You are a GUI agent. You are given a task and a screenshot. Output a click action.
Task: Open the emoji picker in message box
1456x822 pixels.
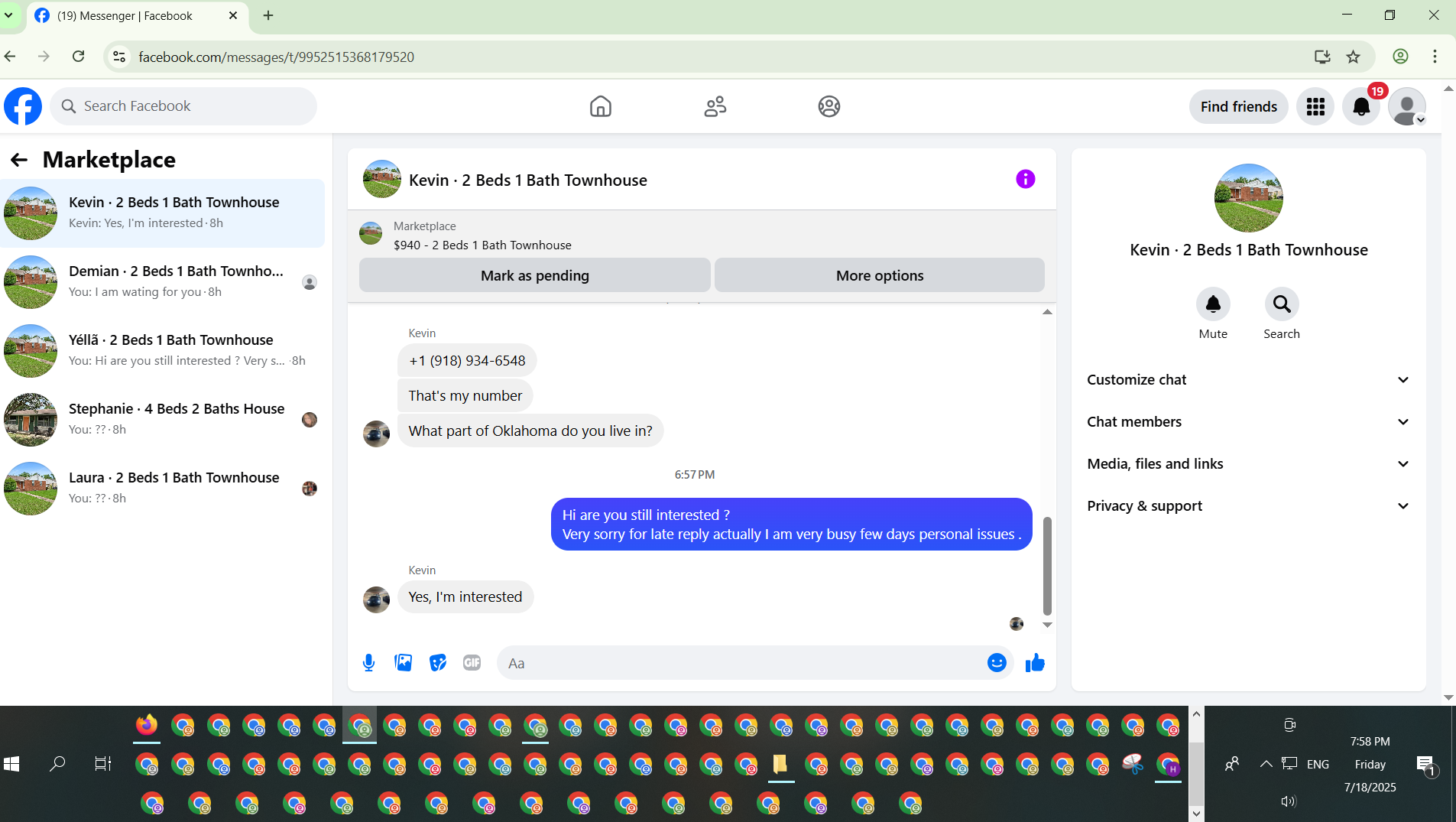pos(997,663)
